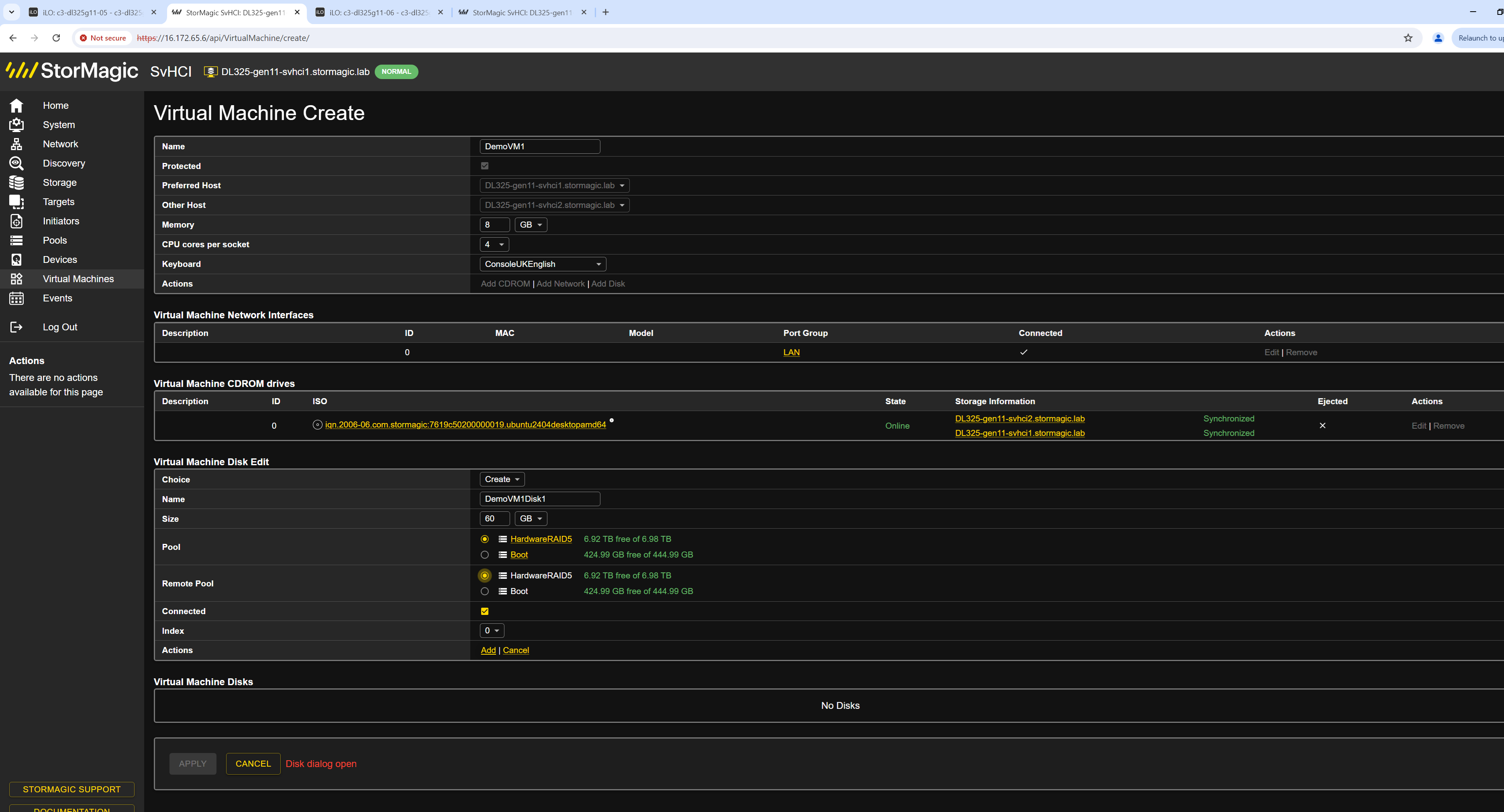Viewport: 1504px width, 812px height.
Task: Open DL325-gen11-svhci2 storage information link
Action: [1019, 419]
